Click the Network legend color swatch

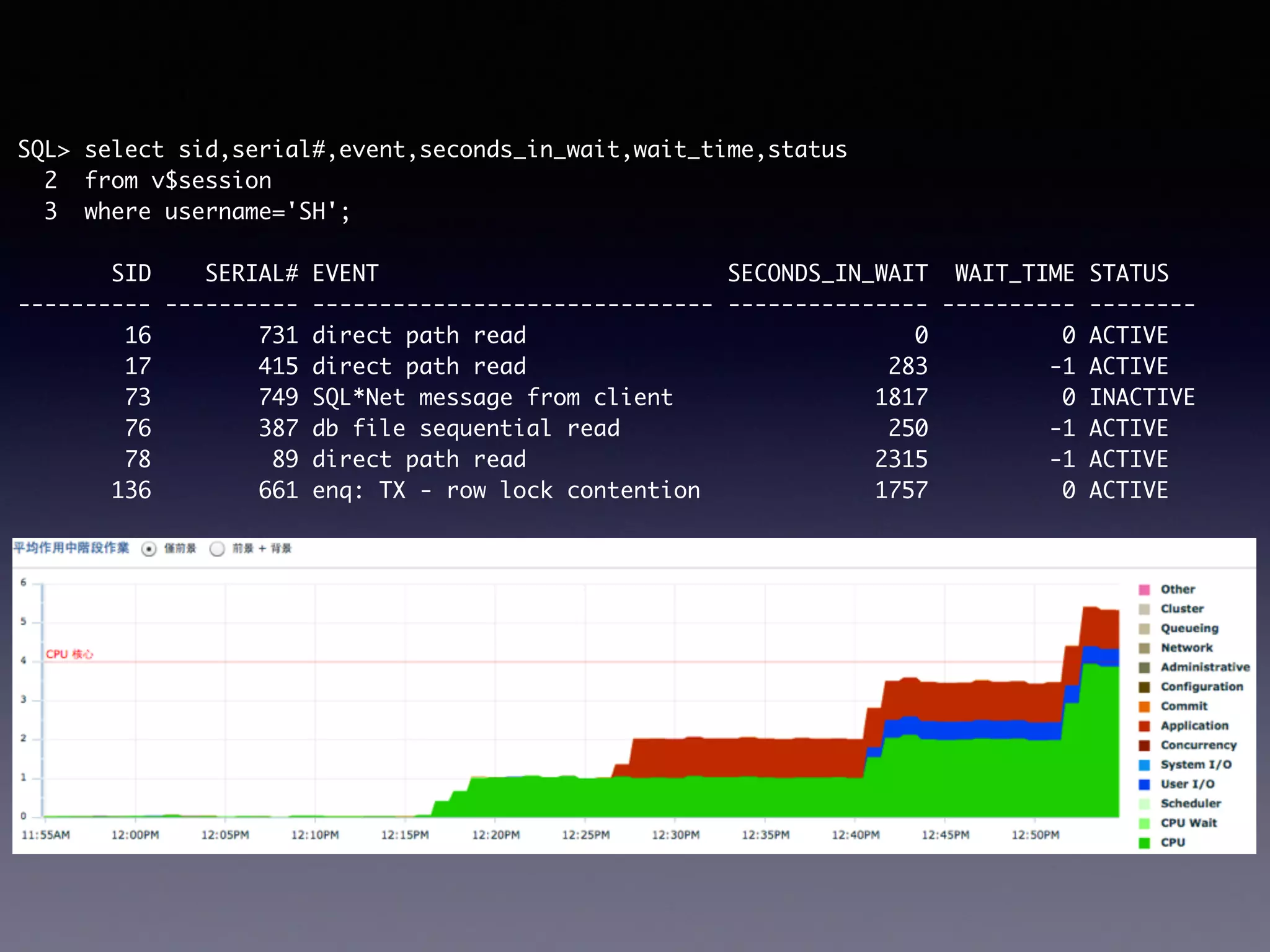coord(1144,648)
